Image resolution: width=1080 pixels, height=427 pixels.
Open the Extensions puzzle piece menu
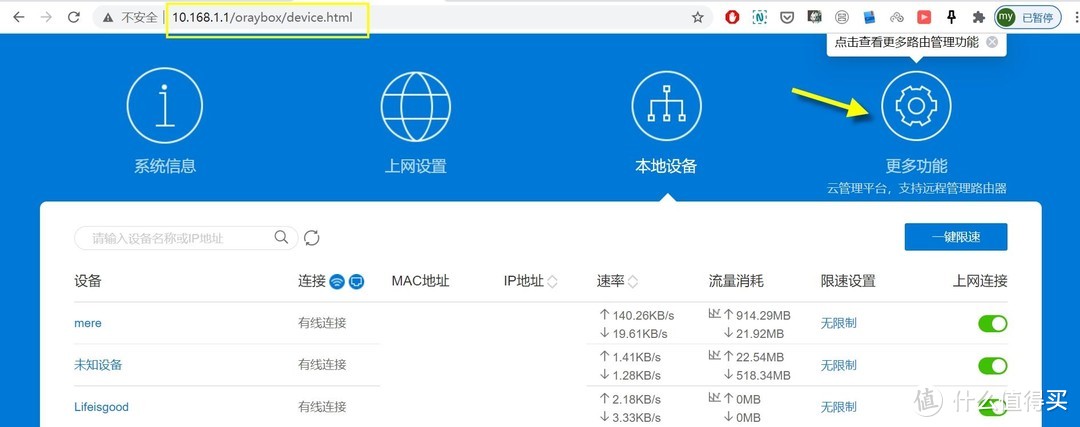click(978, 17)
